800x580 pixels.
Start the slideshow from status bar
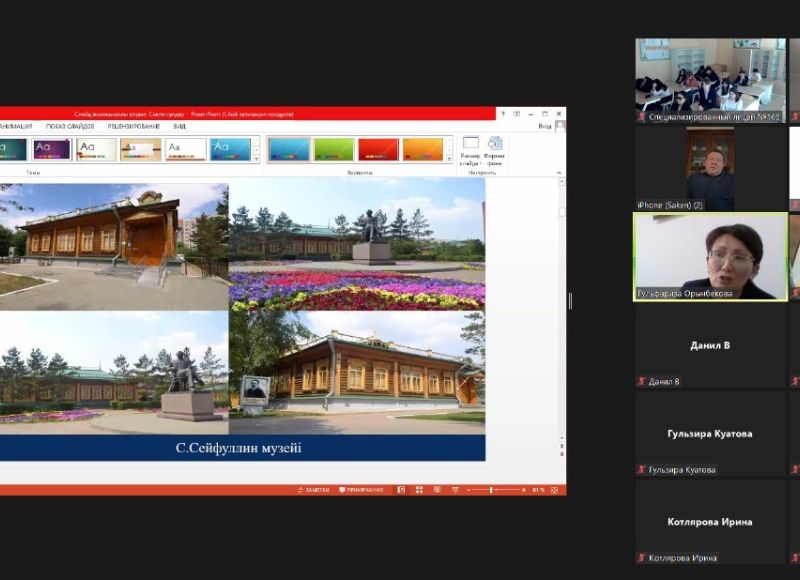pyautogui.click(x=453, y=490)
